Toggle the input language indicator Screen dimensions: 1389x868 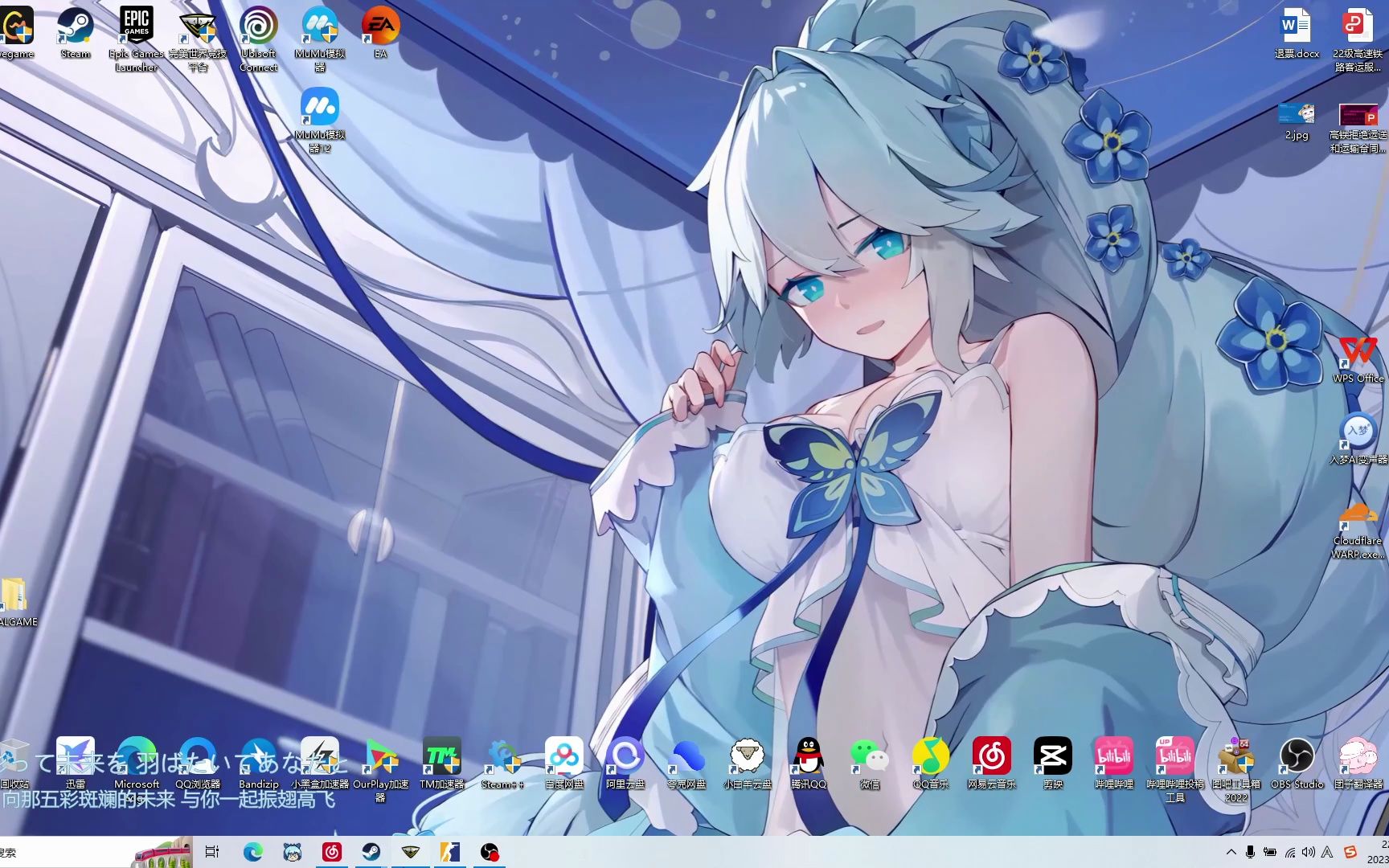click(x=1327, y=852)
